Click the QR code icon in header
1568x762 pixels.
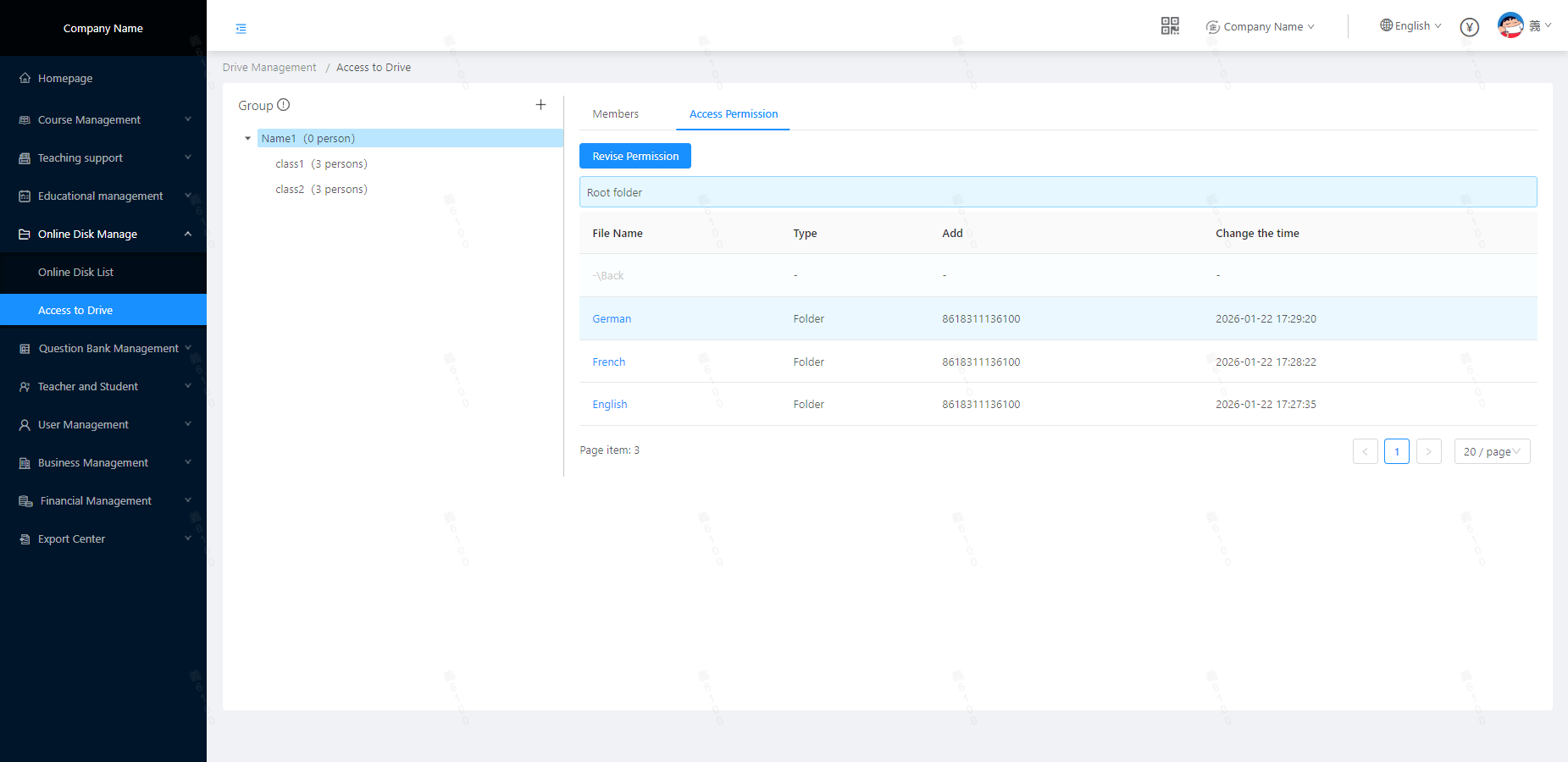pos(1170,26)
